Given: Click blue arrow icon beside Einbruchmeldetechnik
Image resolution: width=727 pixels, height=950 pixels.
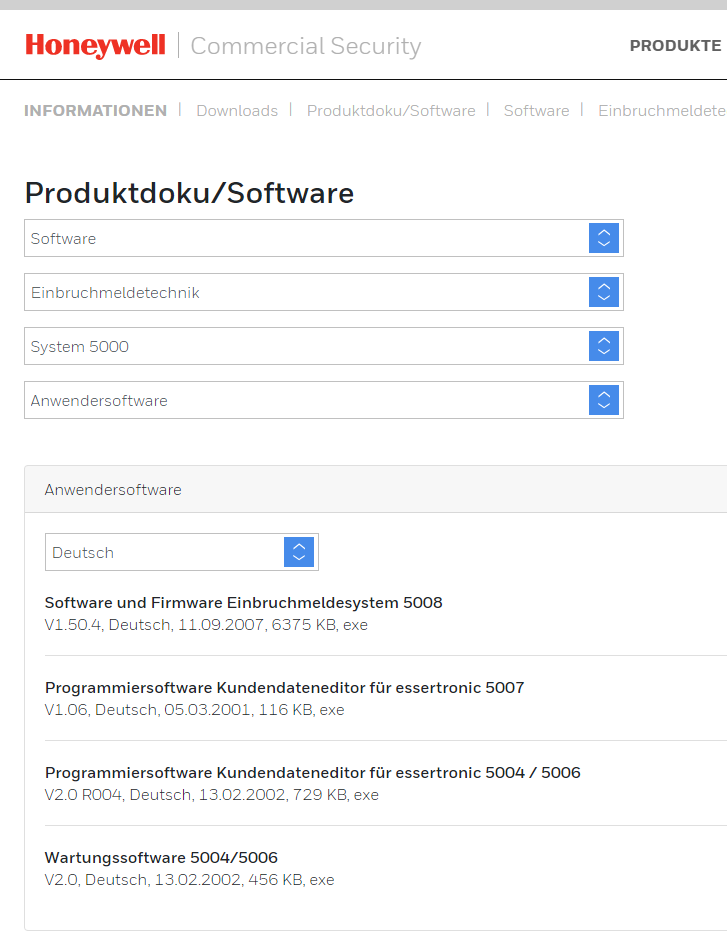Looking at the screenshot, I should click(604, 292).
